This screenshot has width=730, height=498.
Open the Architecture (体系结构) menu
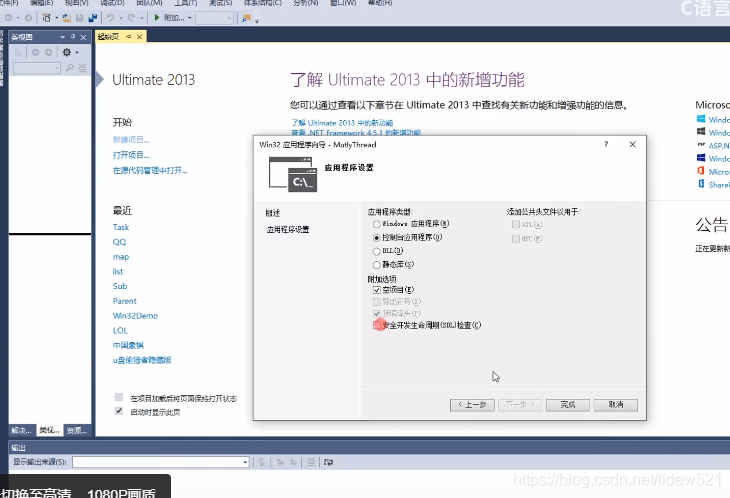(x=263, y=2)
